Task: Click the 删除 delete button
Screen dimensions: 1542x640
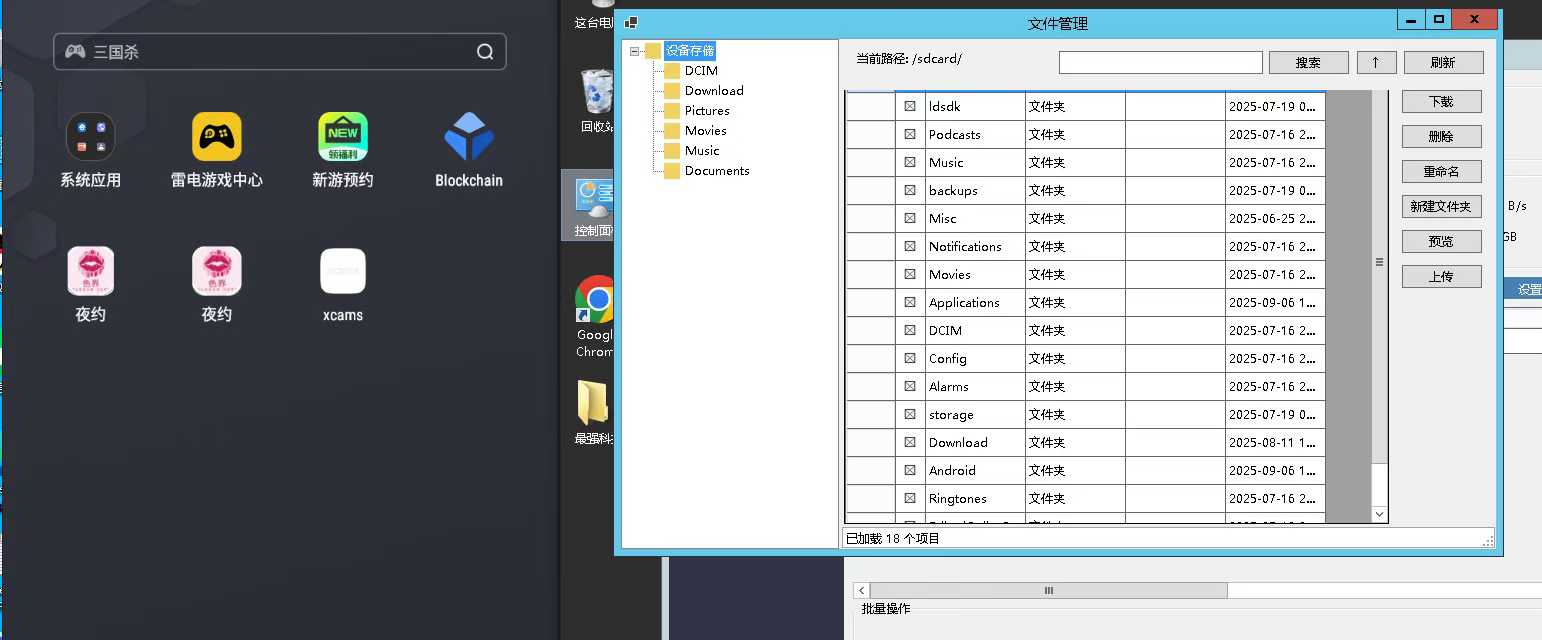Action: click(1441, 136)
